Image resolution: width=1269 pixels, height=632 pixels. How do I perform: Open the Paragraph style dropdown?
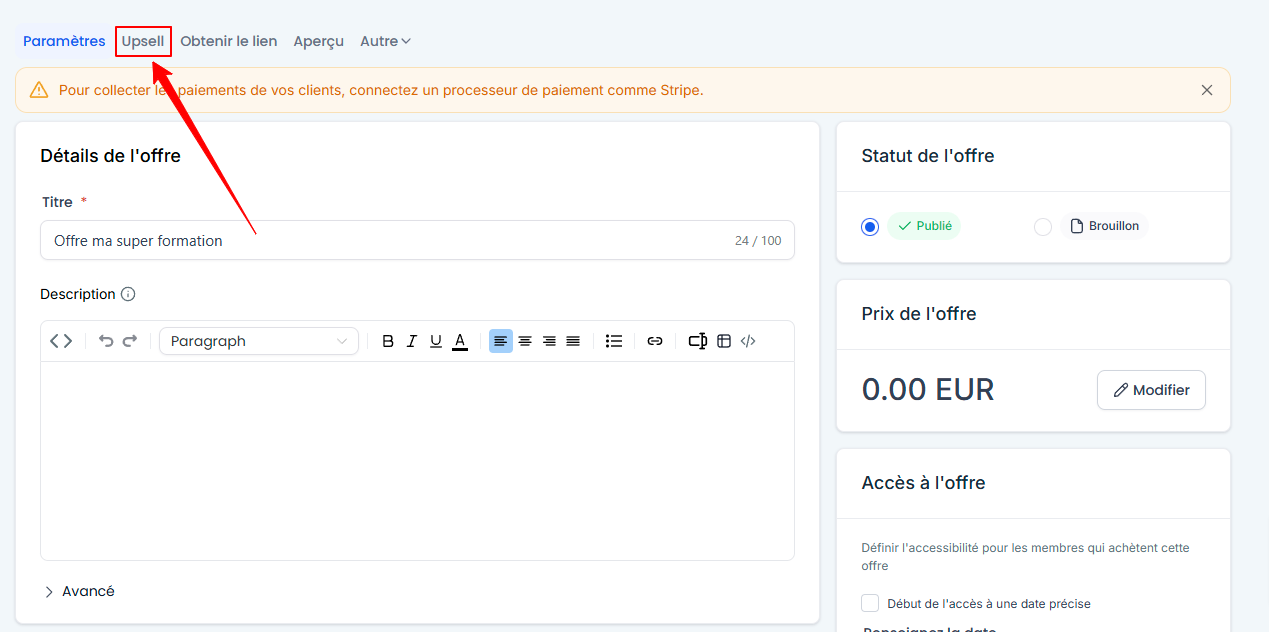[259, 341]
